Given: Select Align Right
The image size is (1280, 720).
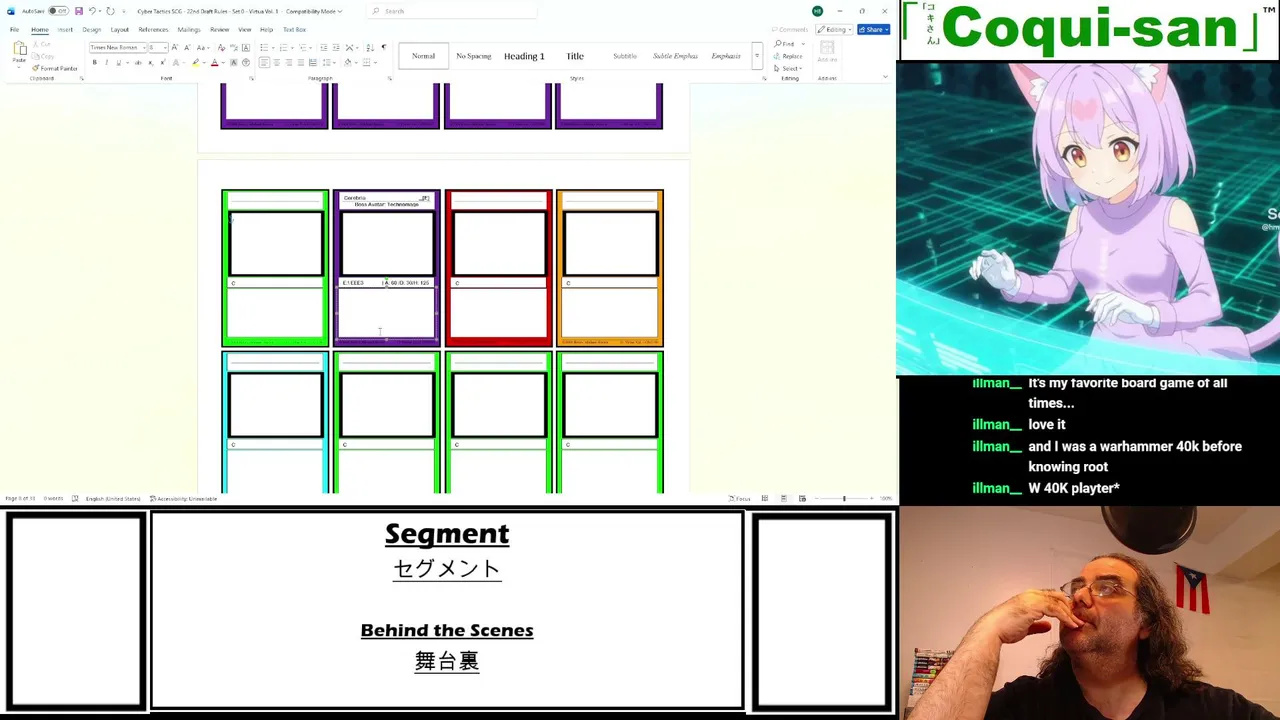Looking at the screenshot, I should pos(289,62).
